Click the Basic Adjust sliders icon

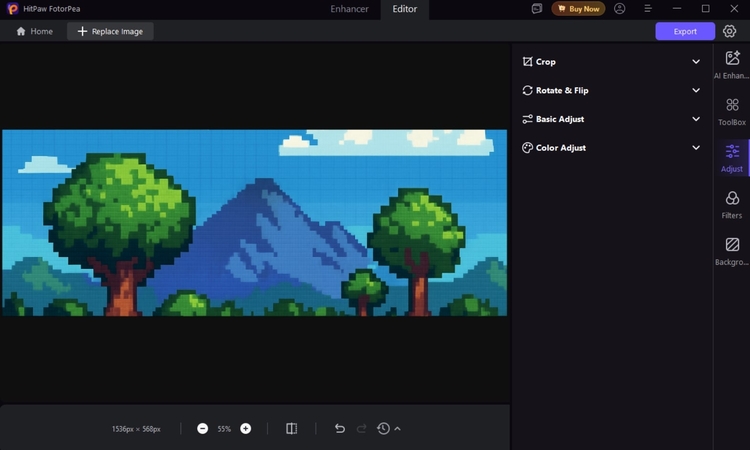coord(527,119)
